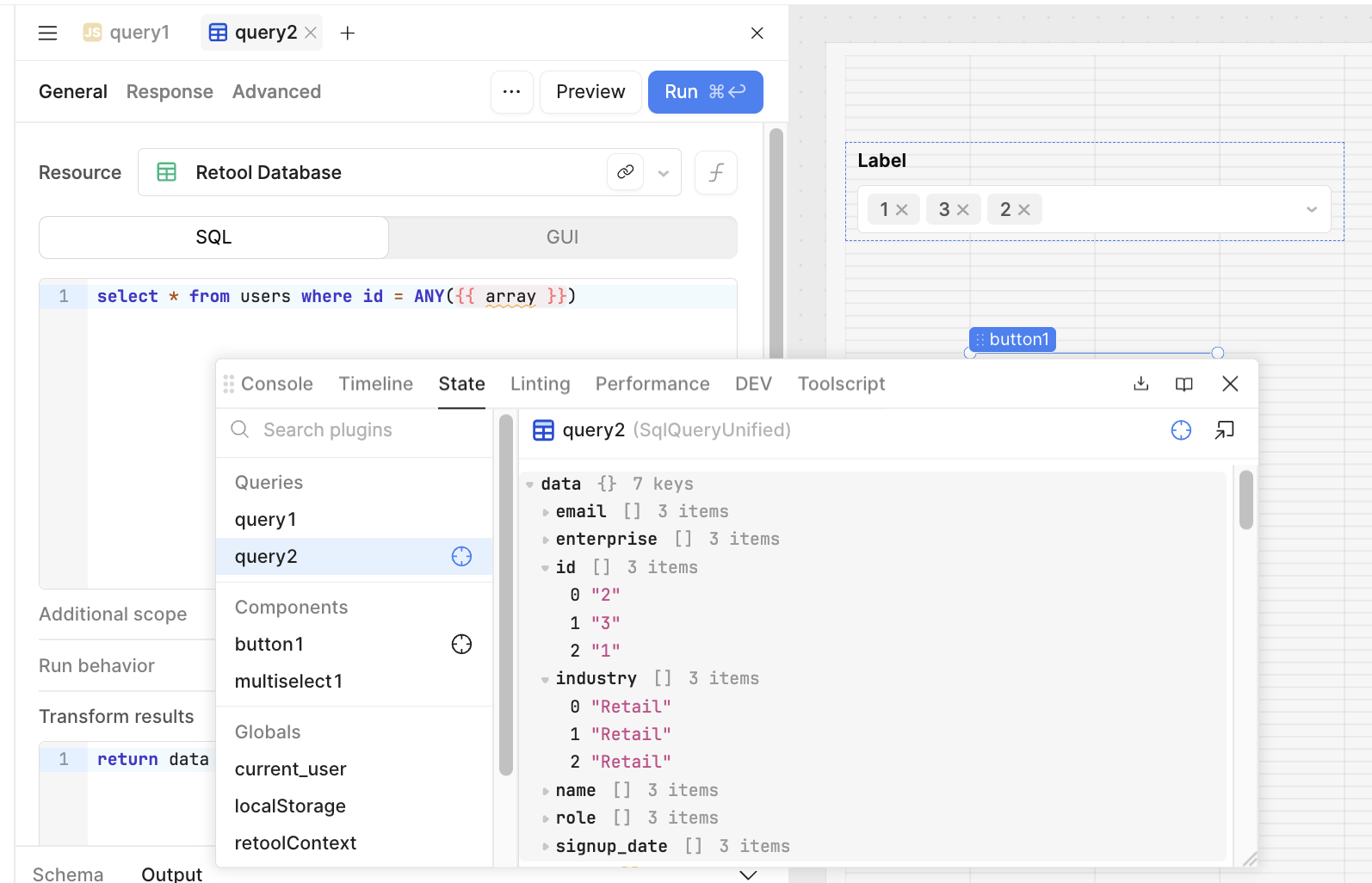Click the target icon beside query2 in list

pos(461,557)
